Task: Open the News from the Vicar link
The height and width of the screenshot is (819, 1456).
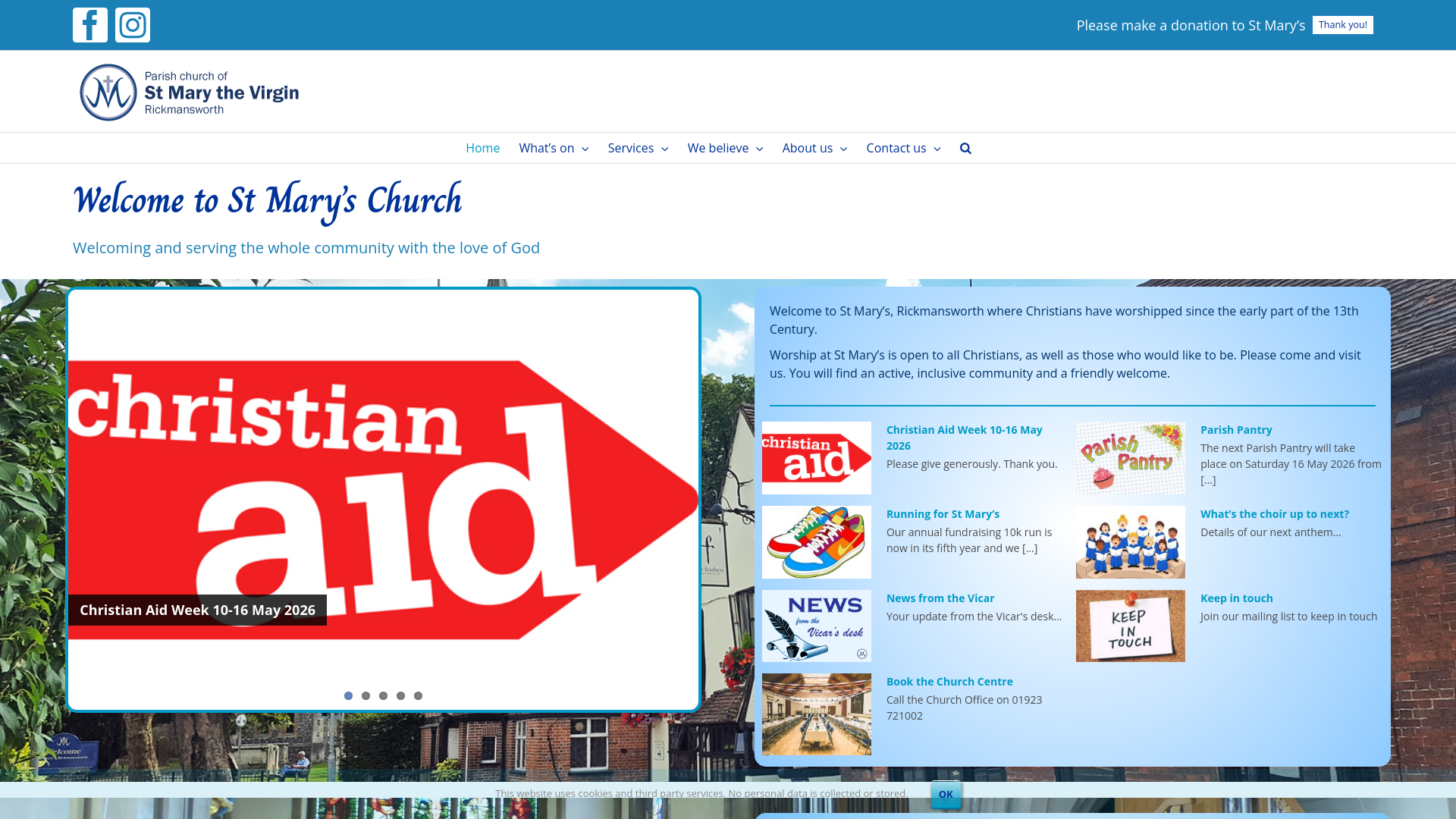Action: pos(940,598)
